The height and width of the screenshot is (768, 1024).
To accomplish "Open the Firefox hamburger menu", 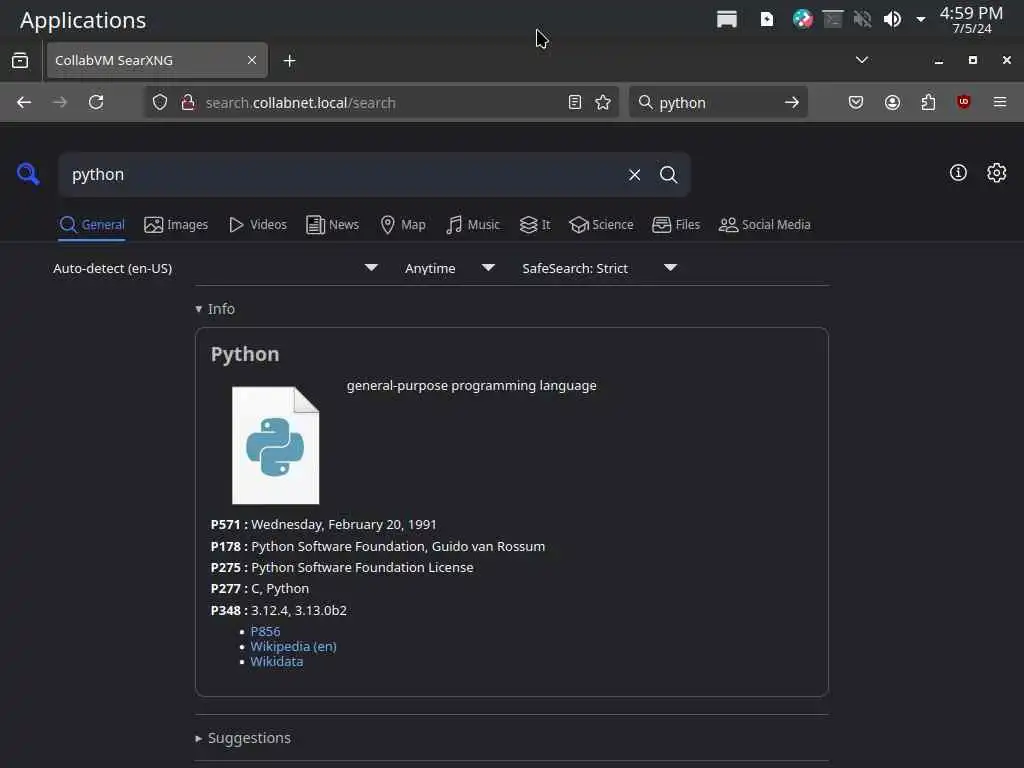I will [x=1000, y=103].
